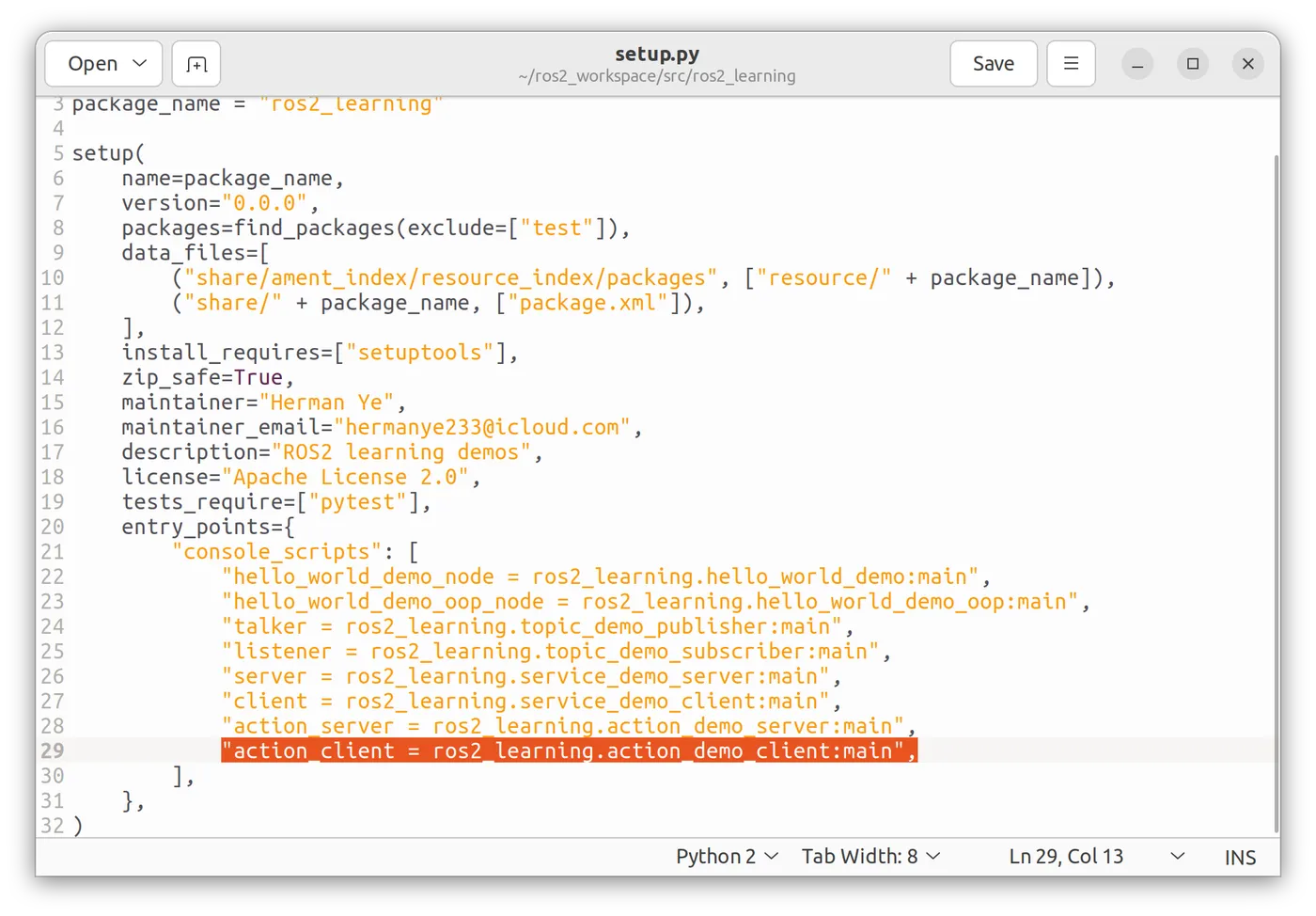Click the name=package_name line
Image resolution: width=1316 pixels, height=916 pixels.
(232, 178)
